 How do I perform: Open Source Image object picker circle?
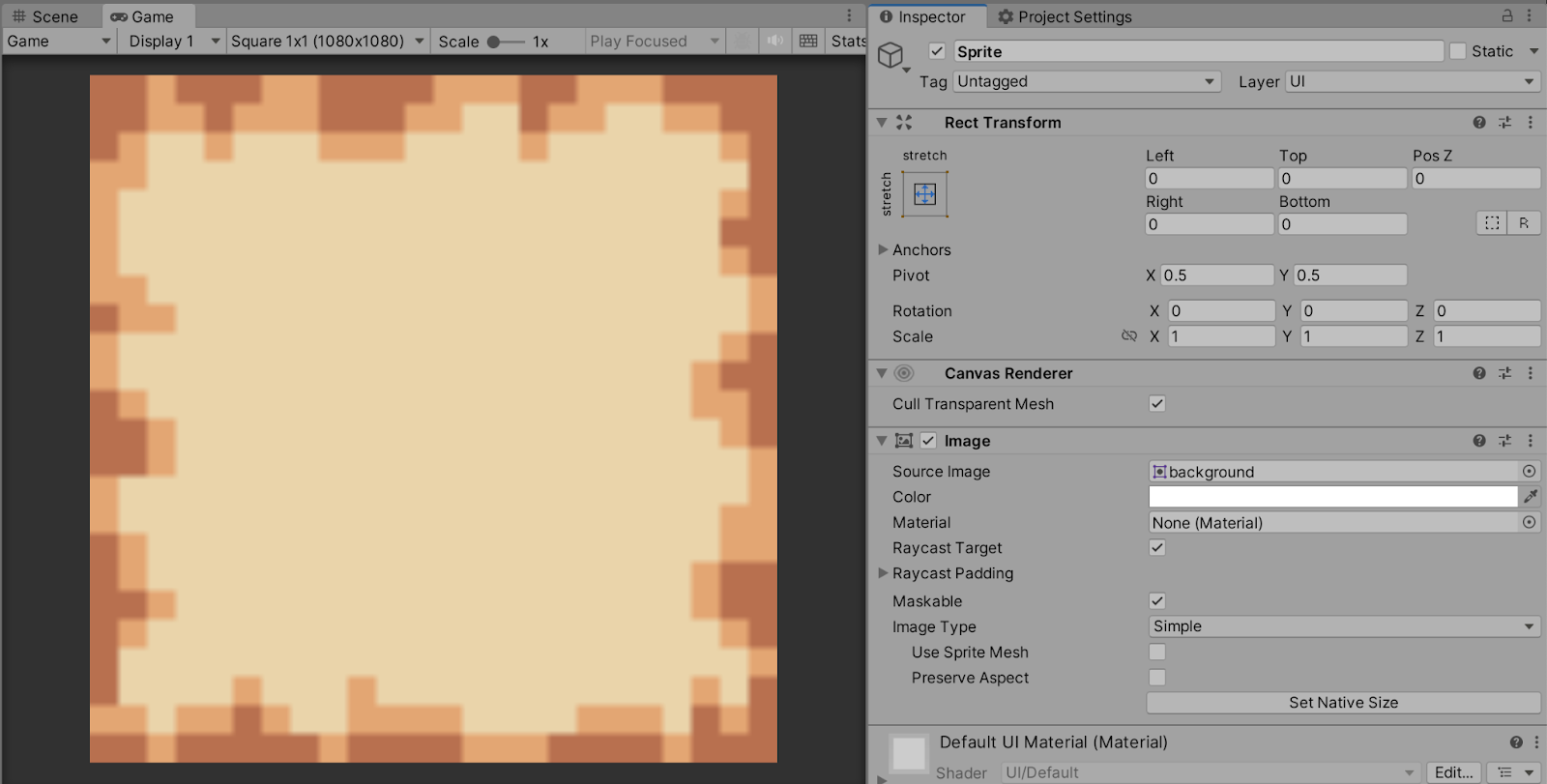1529,472
